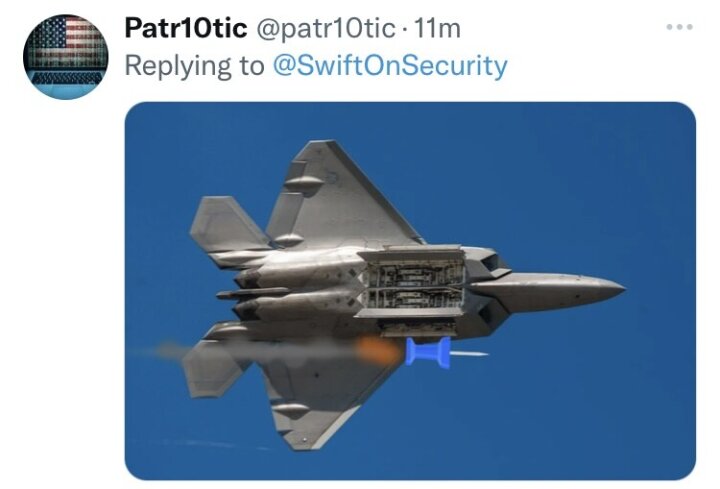This screenshot has width=720, height=489.
Task: Open tweet permalink via 11m timestamp
Action: 437,29
